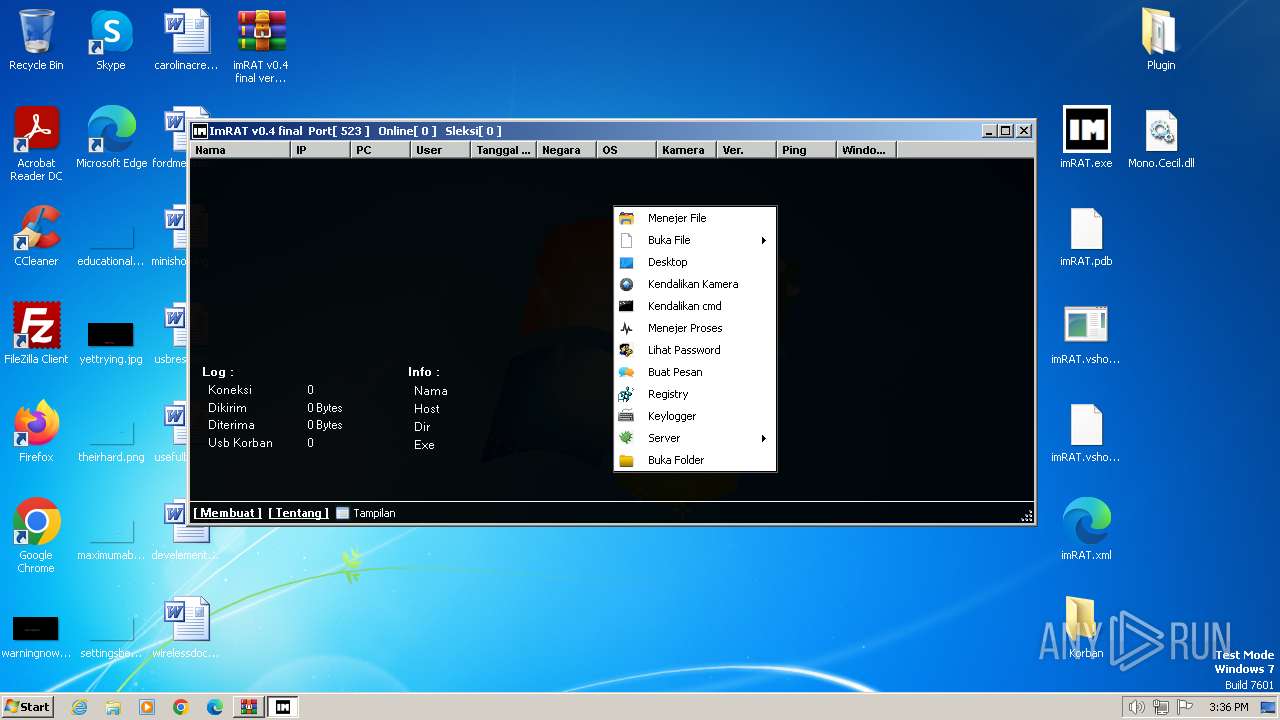The height and width of the screenshot is (720, 1280).
Task: Click the blue Desktop icon in the context menu
Action: click(x=627, y=262)
